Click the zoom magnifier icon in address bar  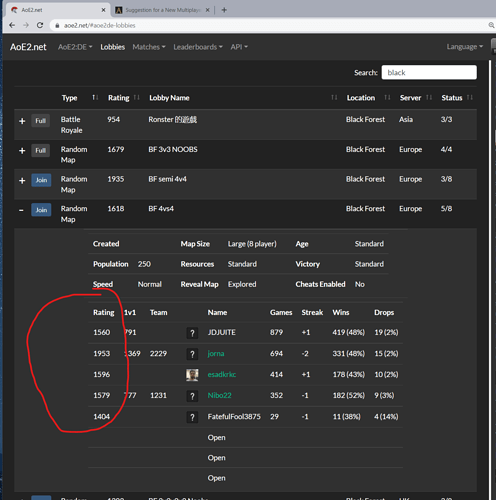point(491,25)
